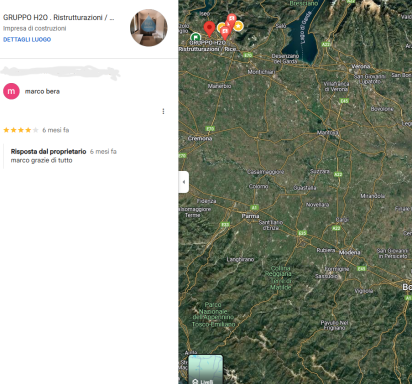Open the three-dot review options menu
412x384 pixels.
(x=163, y=111)
